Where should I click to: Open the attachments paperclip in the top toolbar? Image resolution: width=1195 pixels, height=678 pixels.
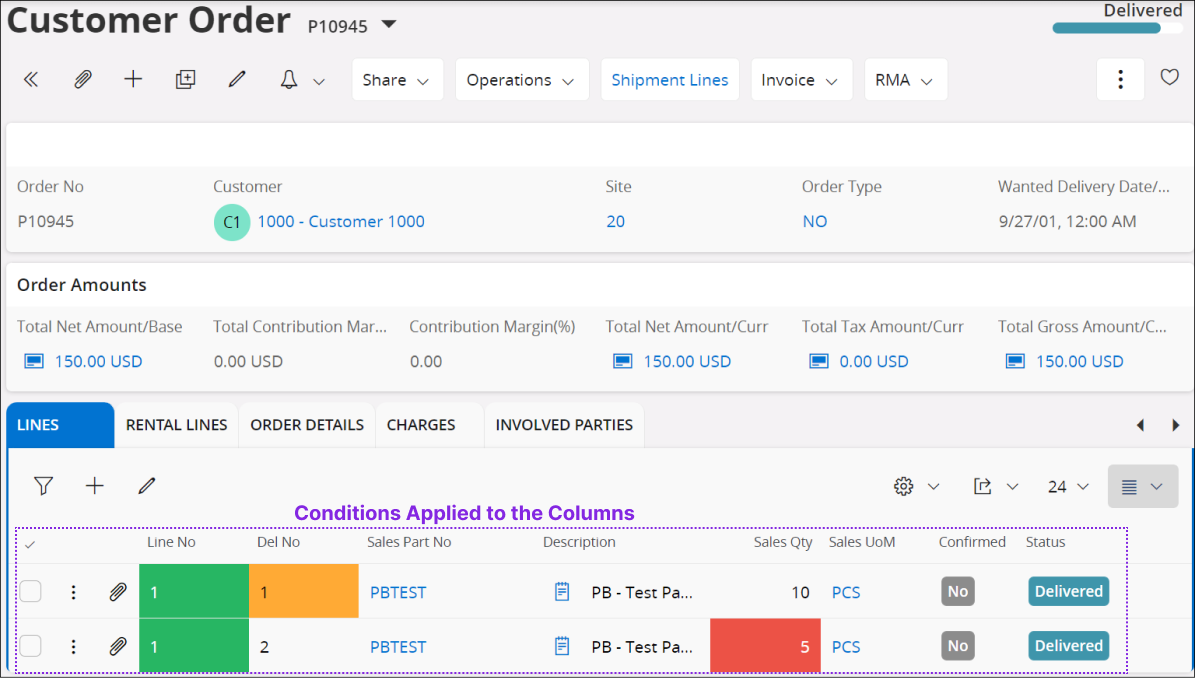click(81, 79)
